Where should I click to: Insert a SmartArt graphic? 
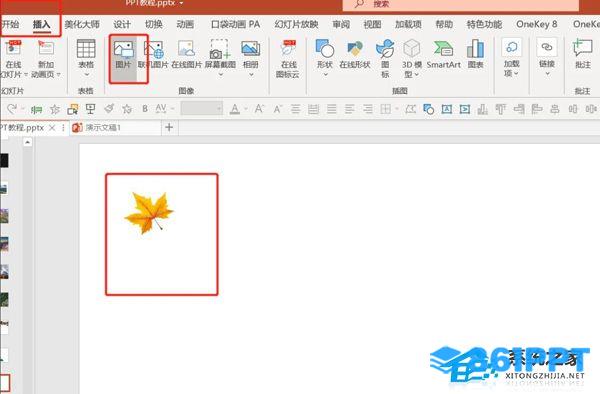tap(443, 55)
